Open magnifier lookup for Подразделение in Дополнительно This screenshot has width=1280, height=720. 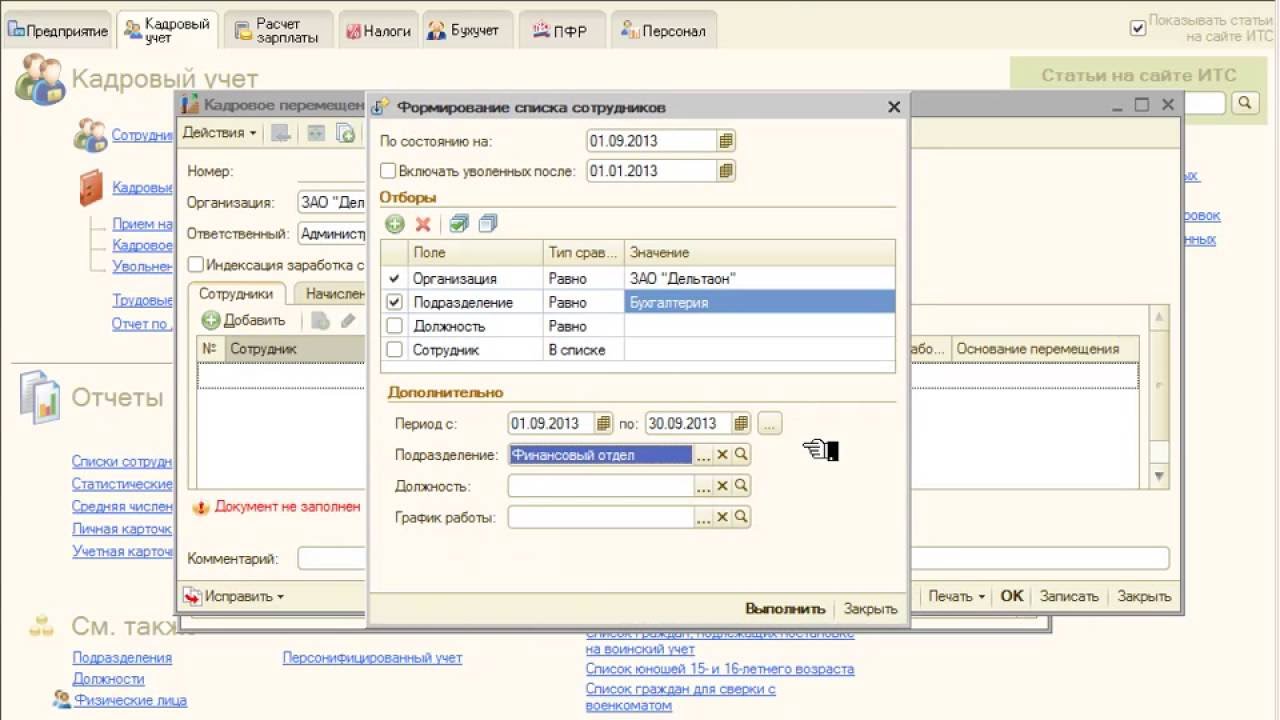pyautogui.click(x=741, y=455)
